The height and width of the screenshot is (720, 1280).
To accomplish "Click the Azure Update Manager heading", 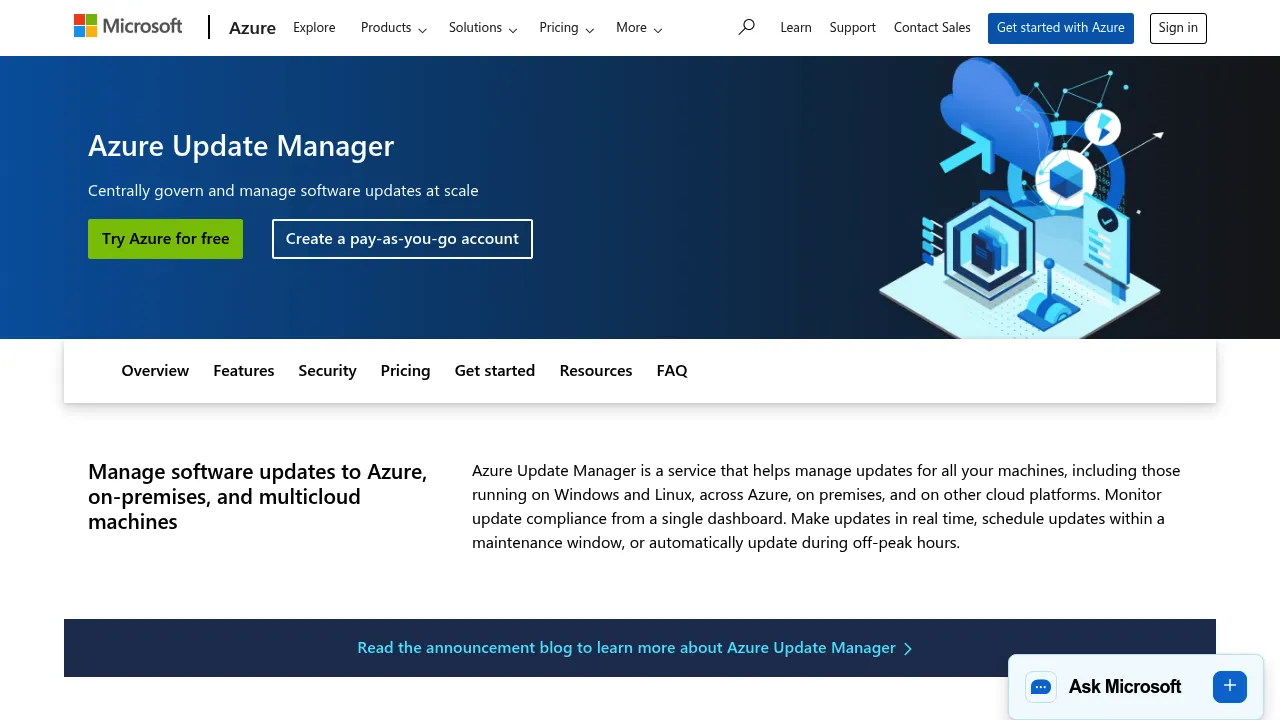I will tap(241, 146).
